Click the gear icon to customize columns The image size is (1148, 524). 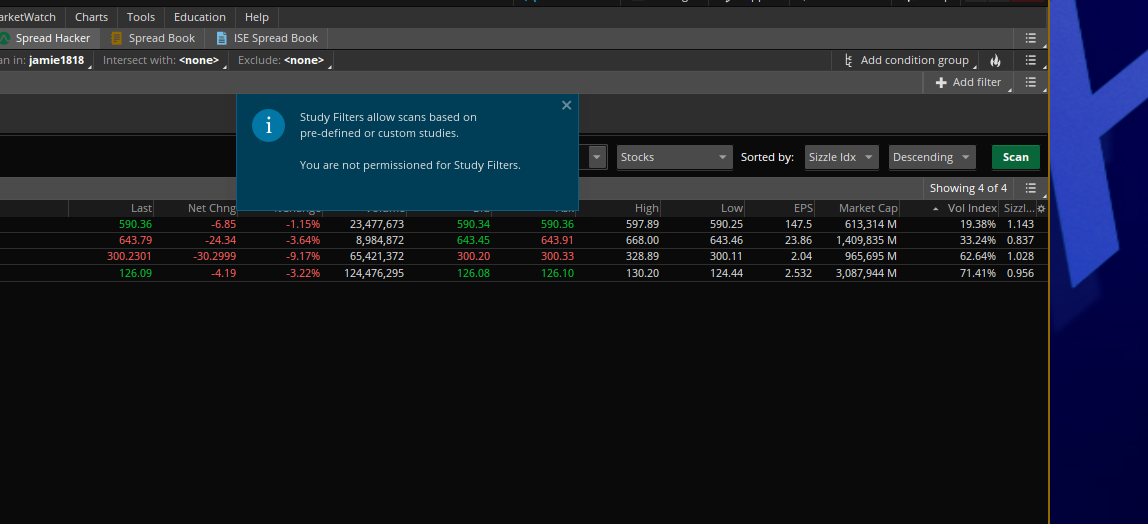pyautogui.click(x=1041, y=208)
